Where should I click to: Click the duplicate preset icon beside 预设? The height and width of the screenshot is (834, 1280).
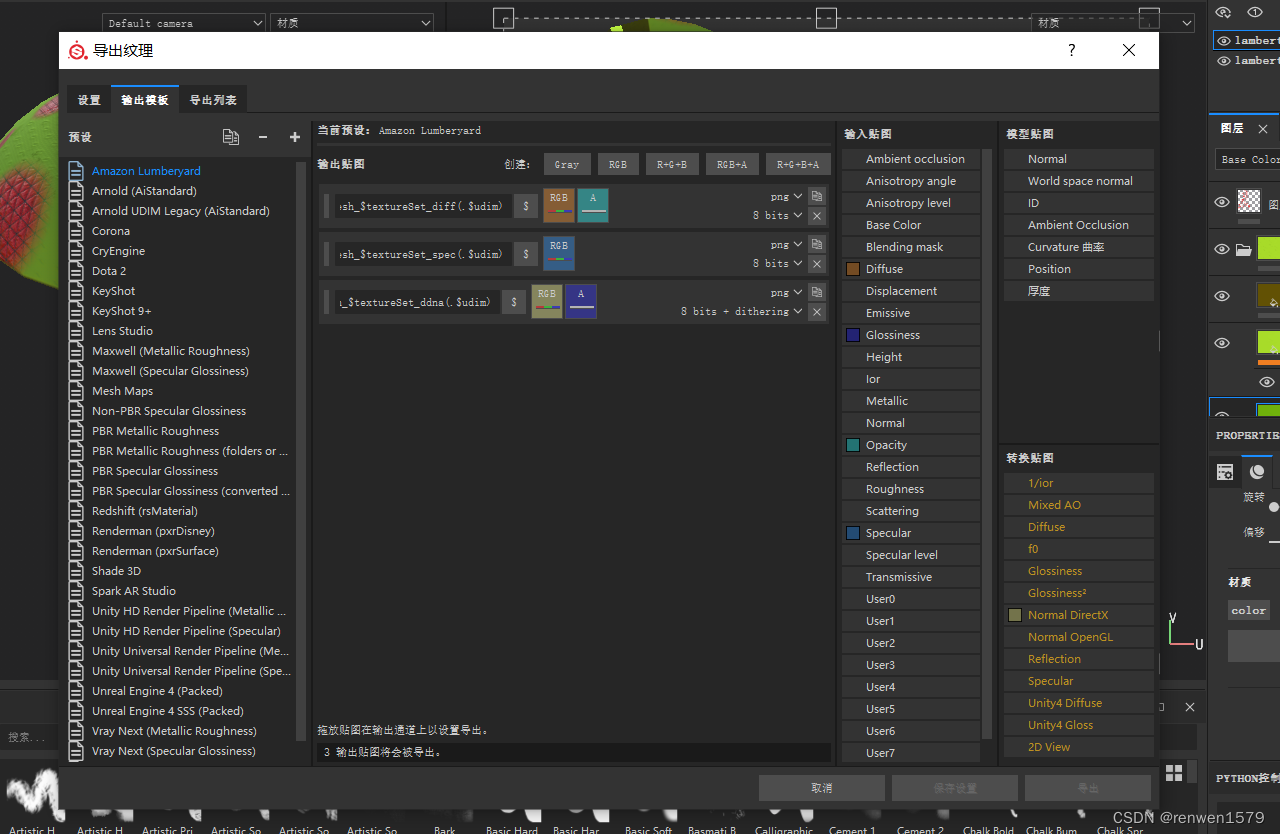point(231,137)
